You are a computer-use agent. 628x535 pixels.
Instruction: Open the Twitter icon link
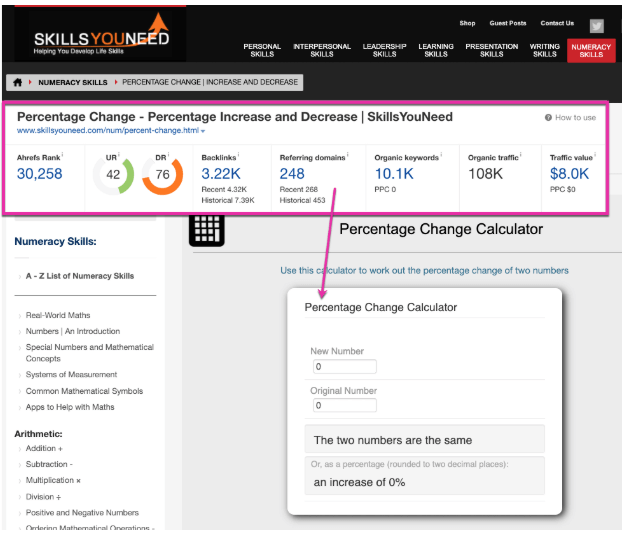point(597,26)
